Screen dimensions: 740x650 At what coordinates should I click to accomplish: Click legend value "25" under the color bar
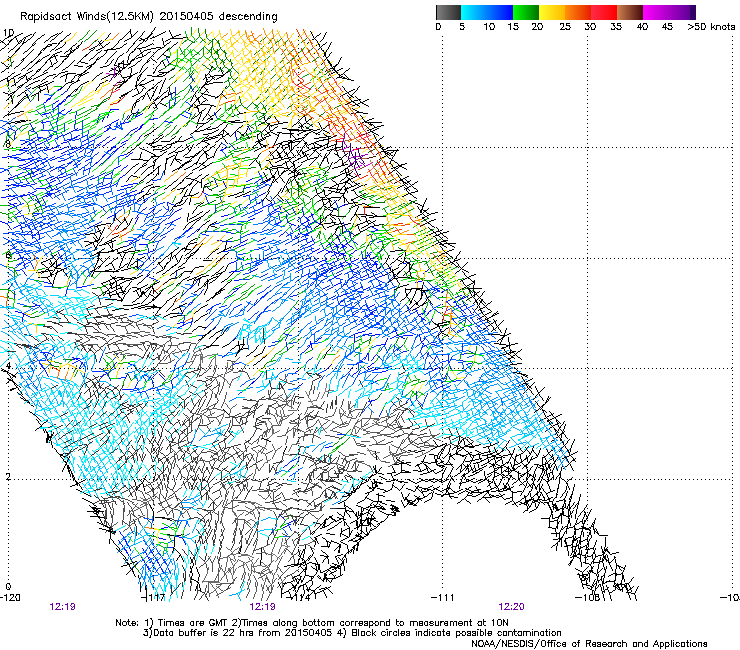pos(565,27)
